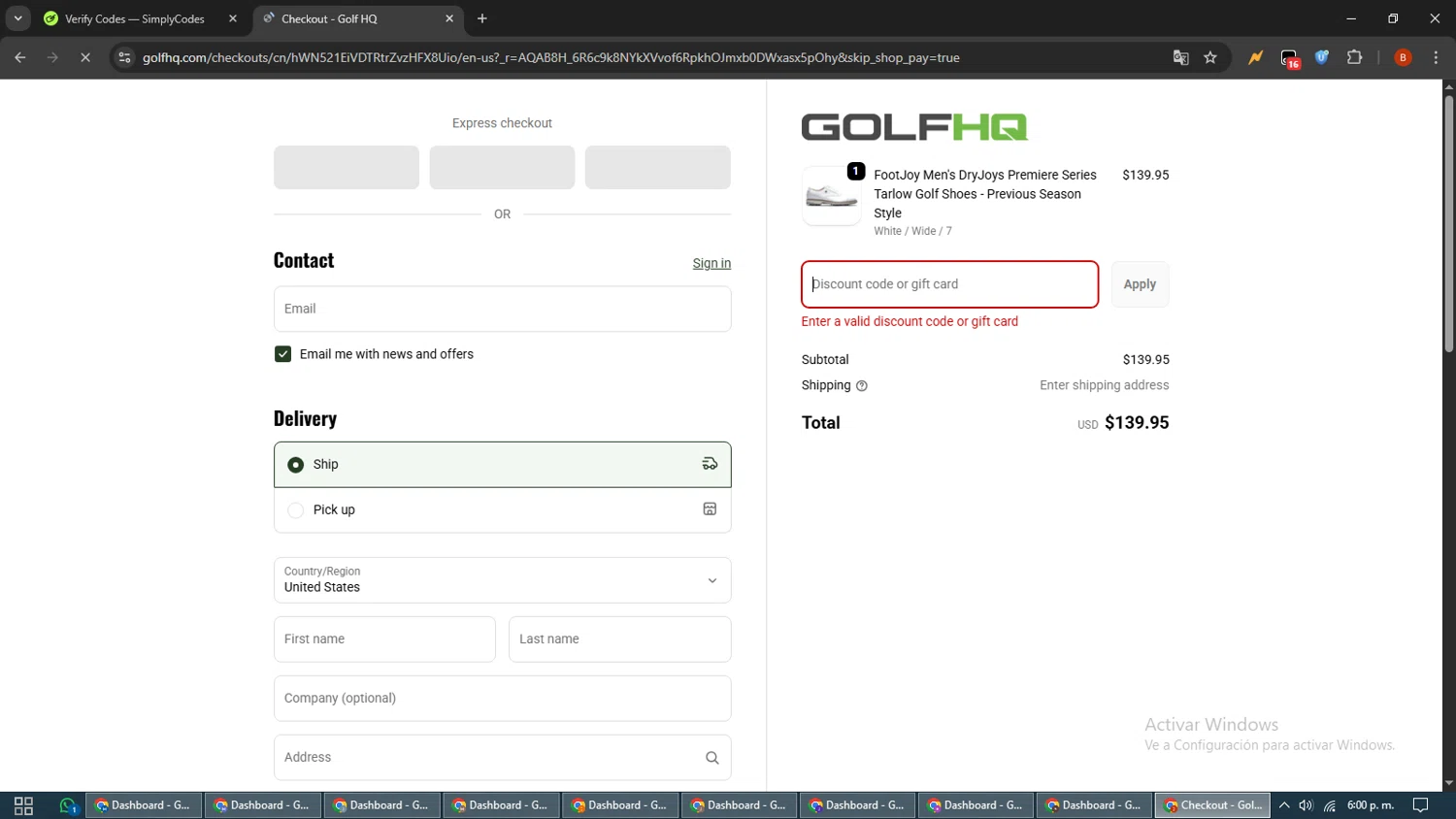Click the orange lightning extension icon
This screenshot has width=1456, height=819.
pos(1255,58)
